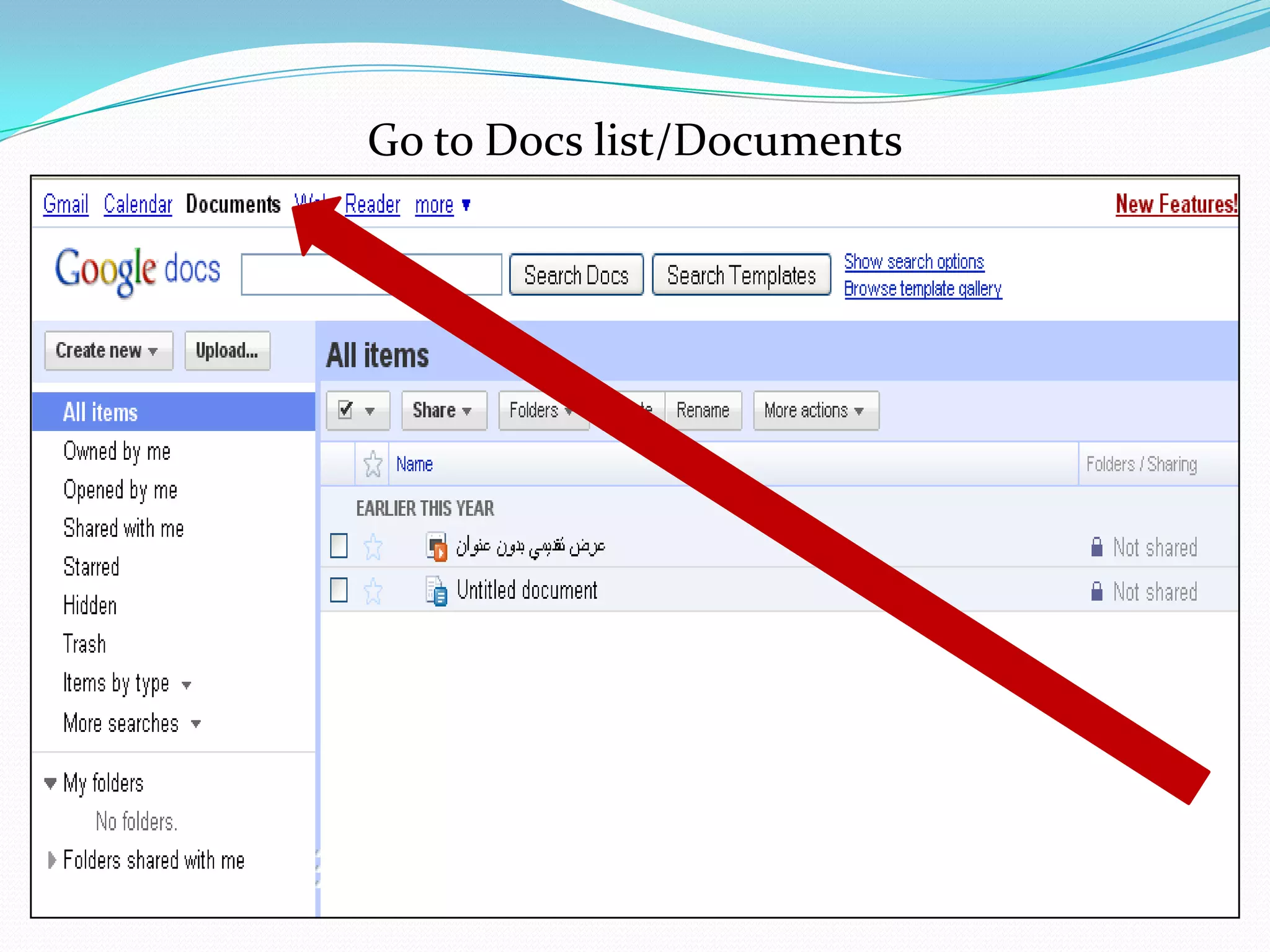Star the Untitled document row
Viewport: 1270px width, 952px height.
pyautogui.click(x=373, y=591)
